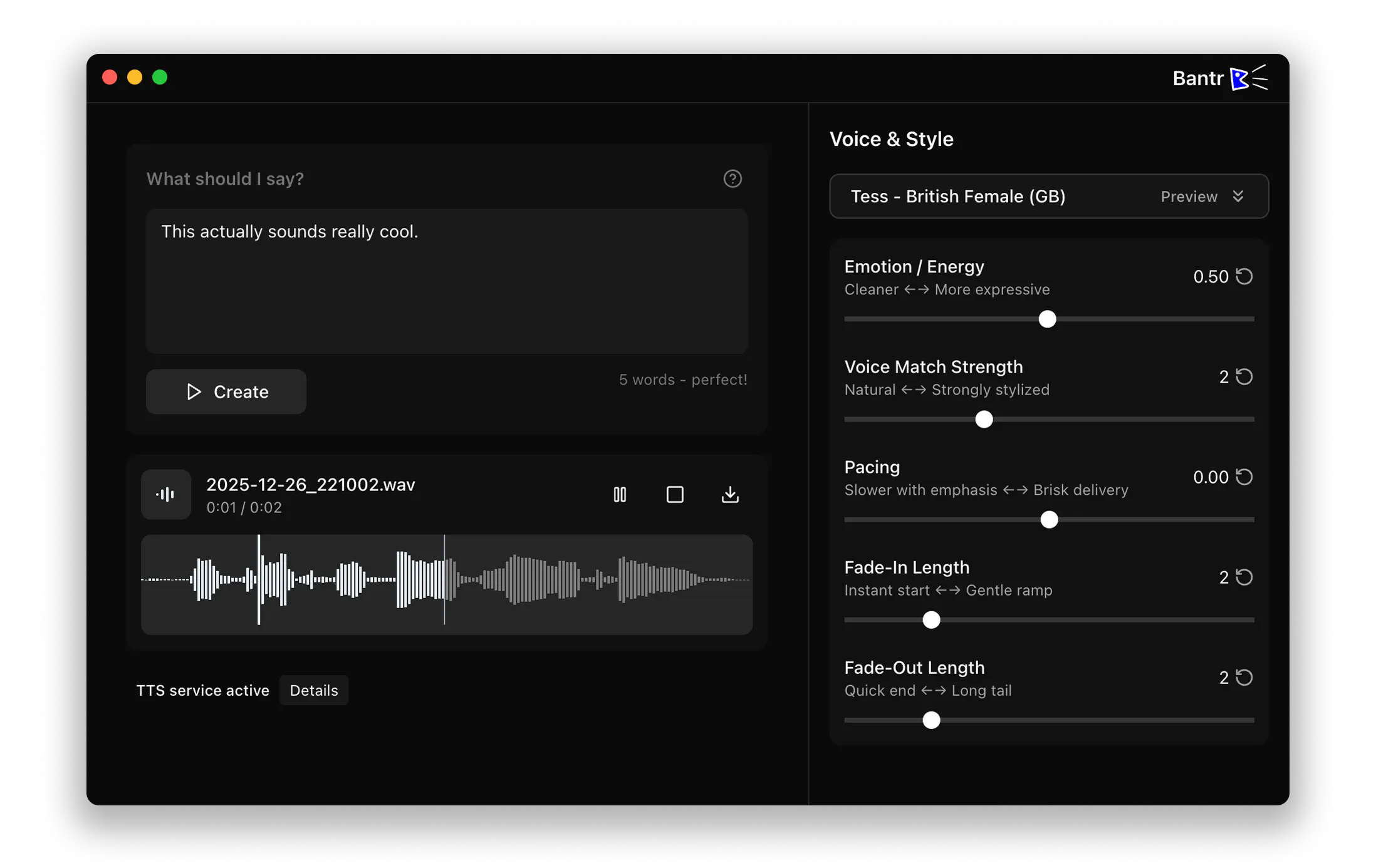The image size is (1376, 868).
Task: Stop playback with the square icon
Action: pos(675,495)
